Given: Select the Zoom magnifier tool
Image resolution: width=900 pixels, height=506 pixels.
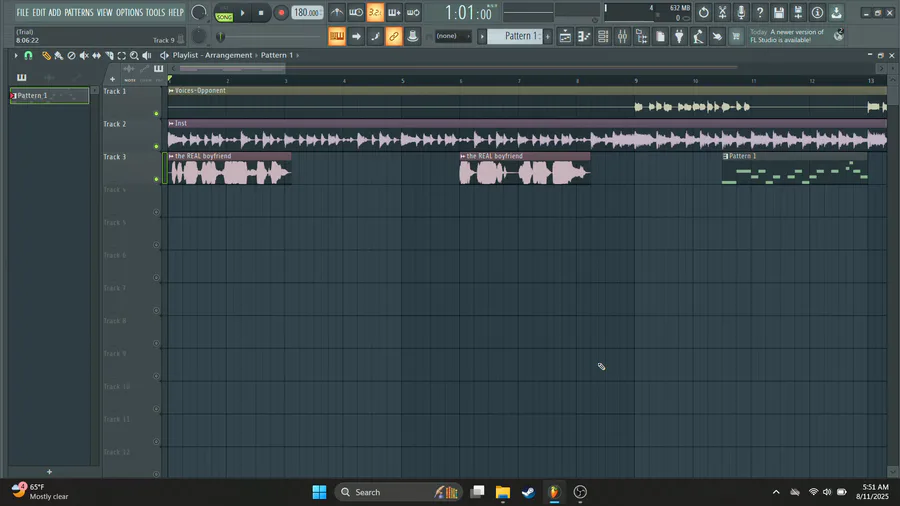Looking at the screenshot, I should point(134,56).
